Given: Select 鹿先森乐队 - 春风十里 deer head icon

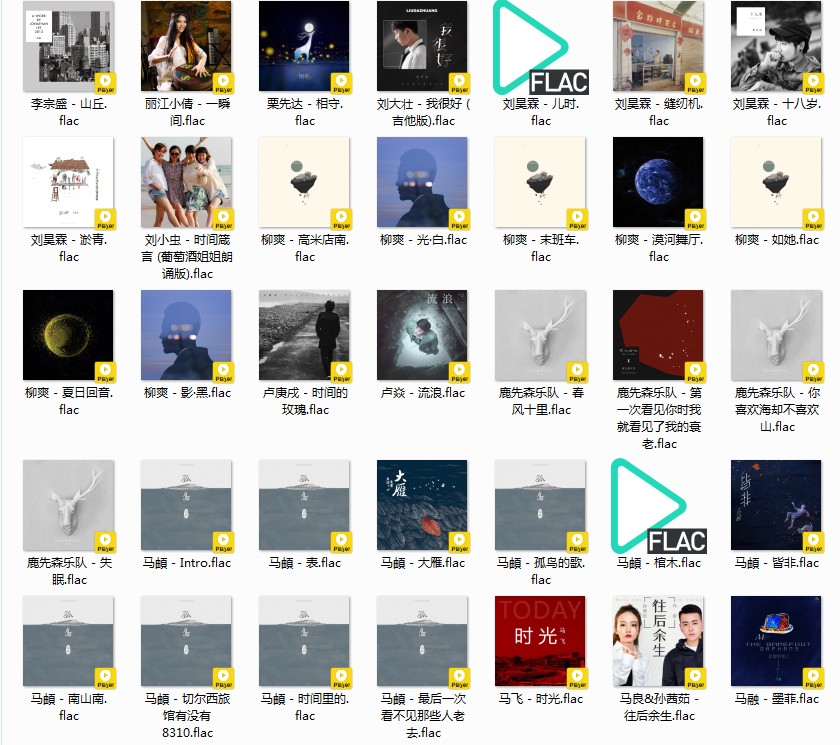Looking at the screenshot, I should coord(541,335).
